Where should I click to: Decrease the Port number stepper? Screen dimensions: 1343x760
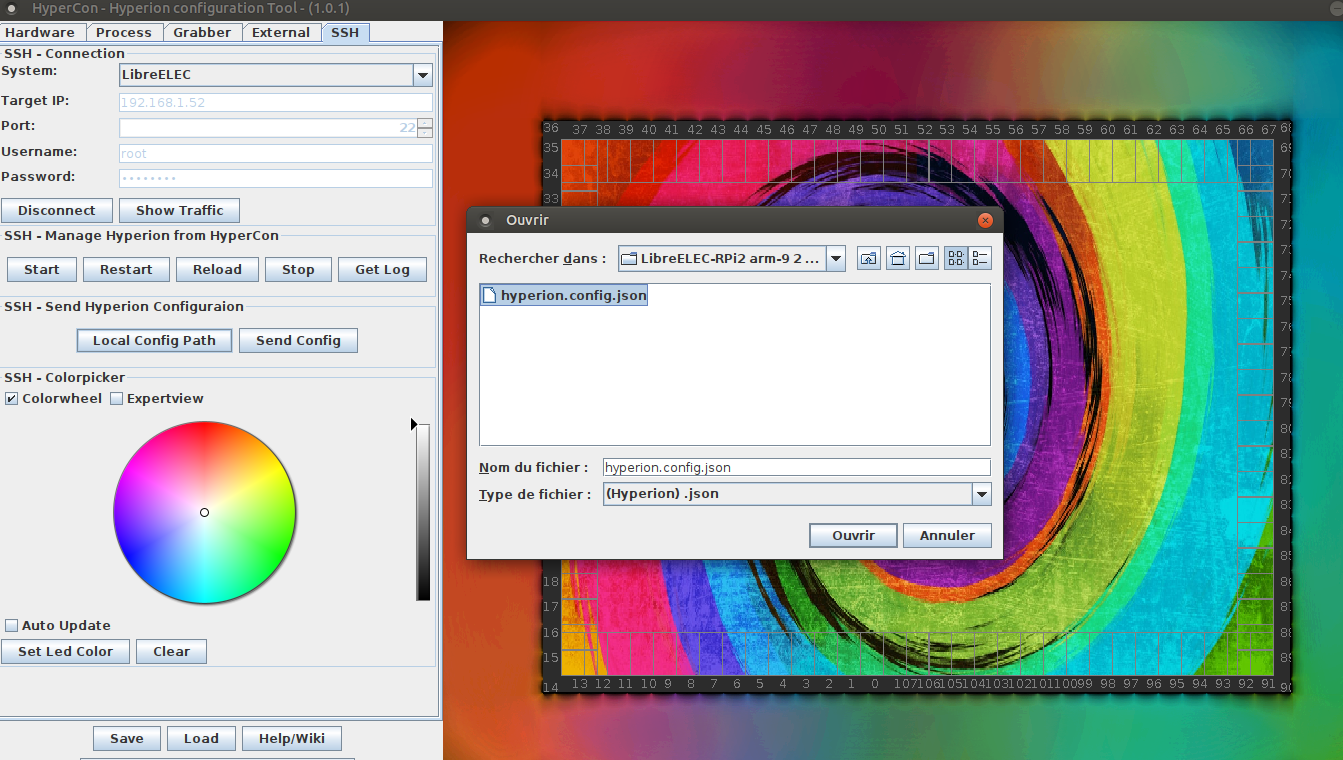[x=425, y=132]
